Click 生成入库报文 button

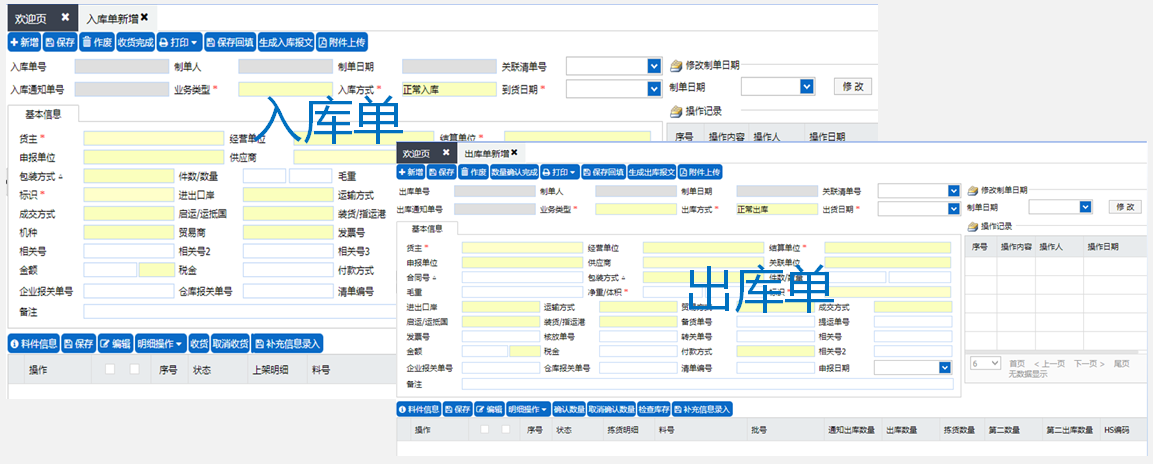point(286,43)
